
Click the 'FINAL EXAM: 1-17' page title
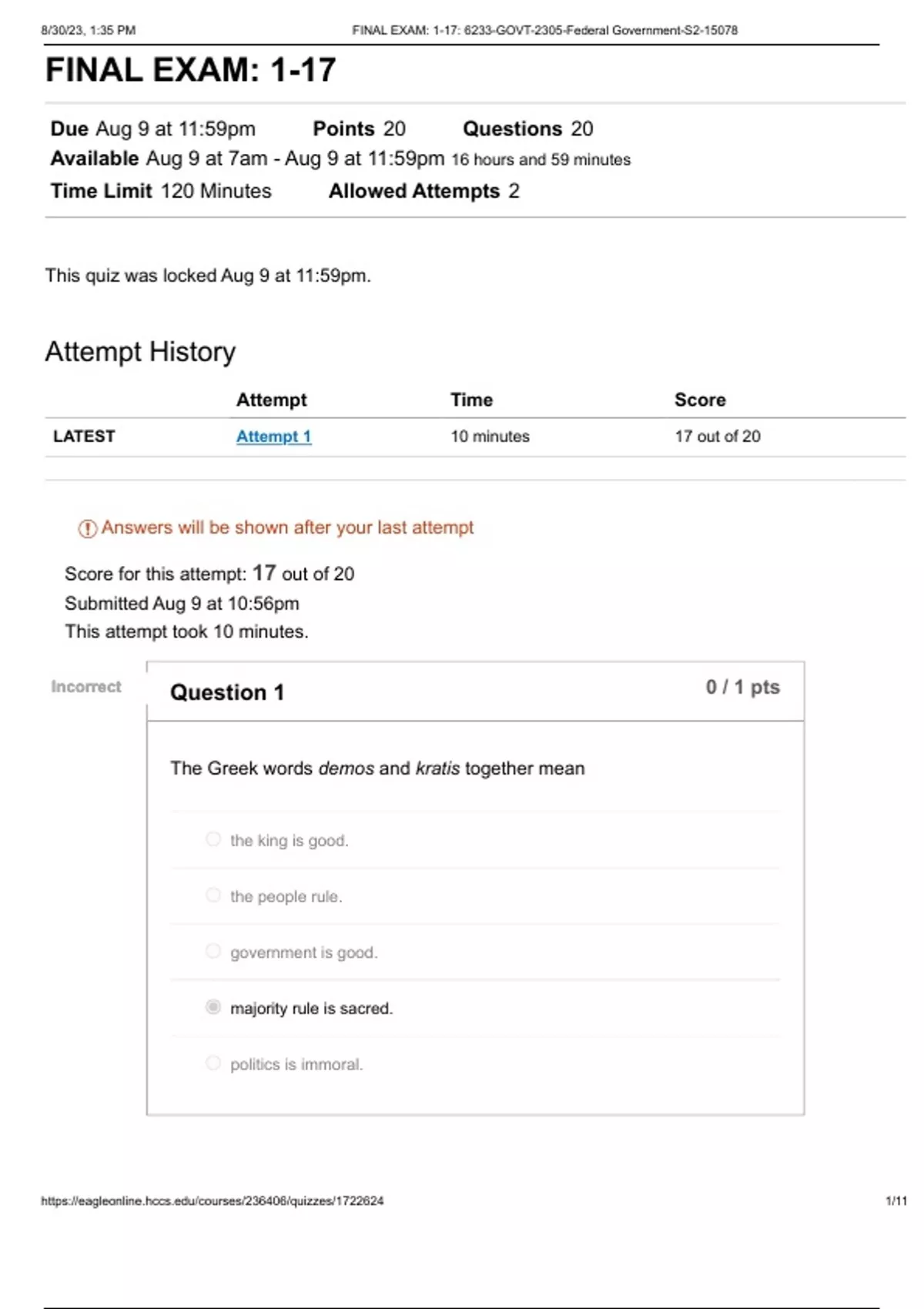(x=190, y=70)
